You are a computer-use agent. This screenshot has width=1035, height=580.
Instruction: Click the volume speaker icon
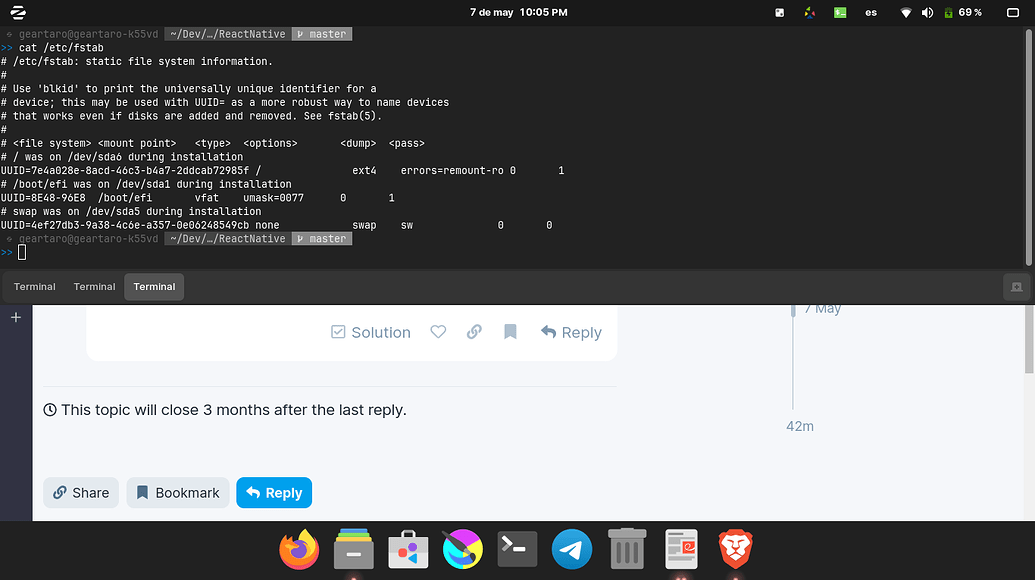[927, 13]
